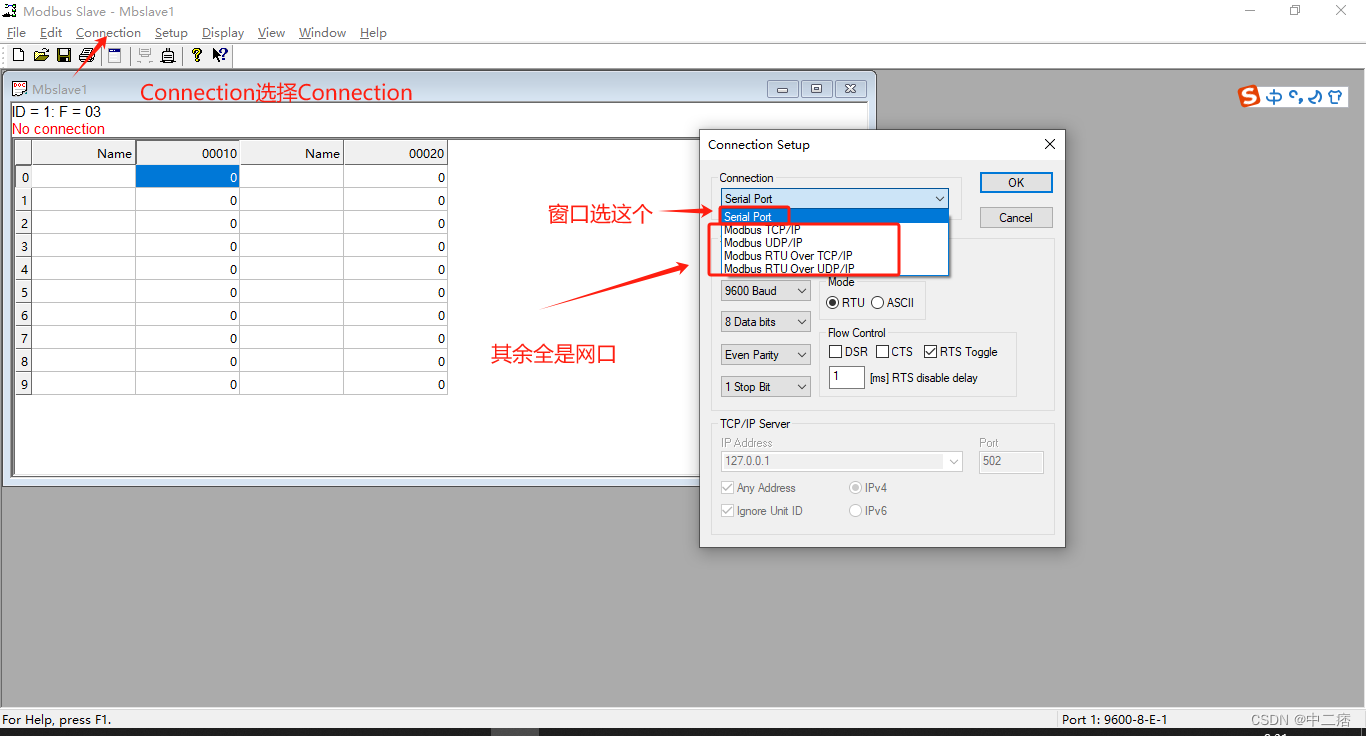Image resolution: width=1366 pixels, height=736 pixels.
Task: Click row header 5 in Mbslave1 table
Action: (24, 292)
